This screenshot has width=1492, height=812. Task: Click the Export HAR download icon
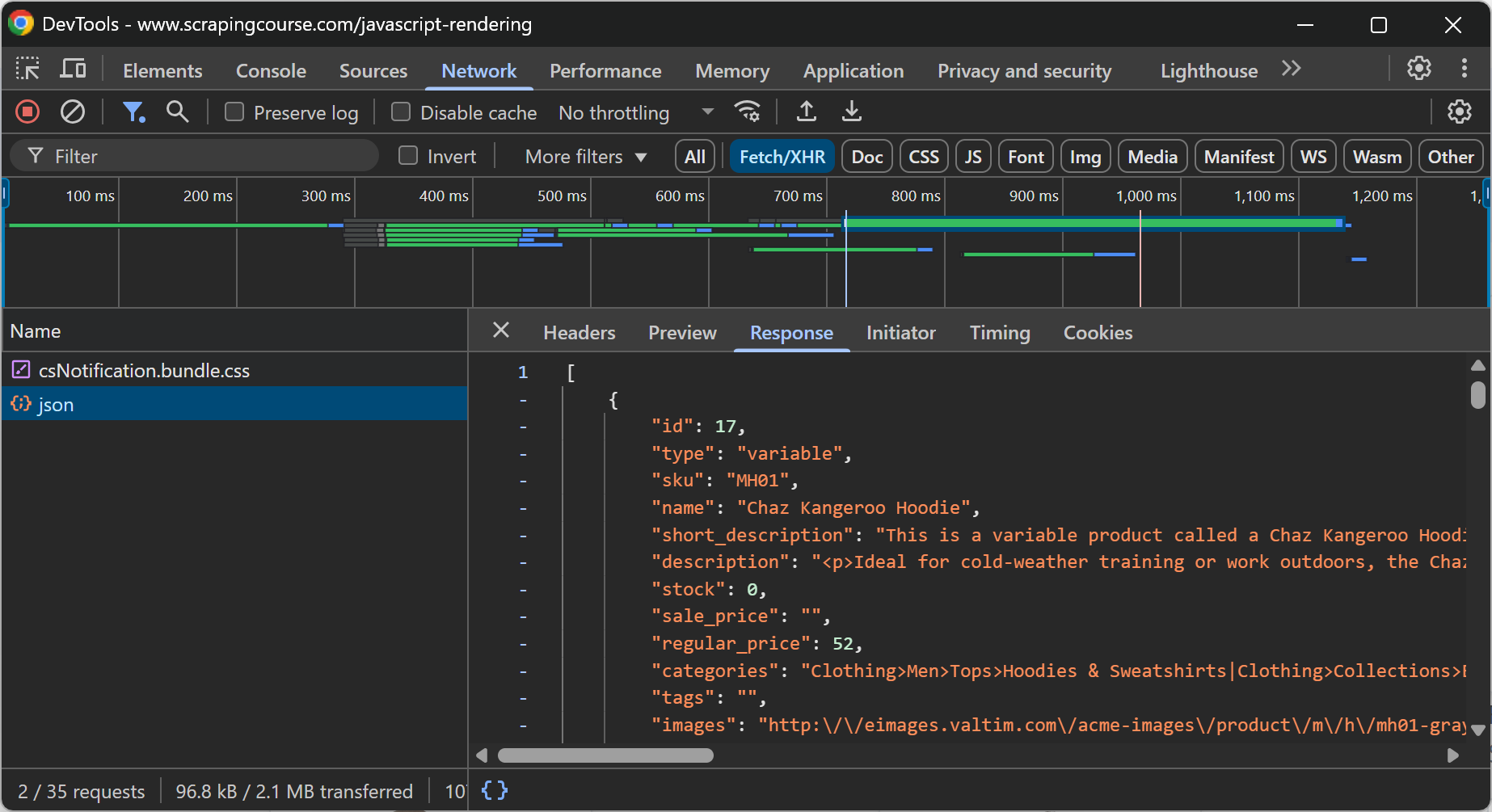pyautogui.click(x=852, y=111)
